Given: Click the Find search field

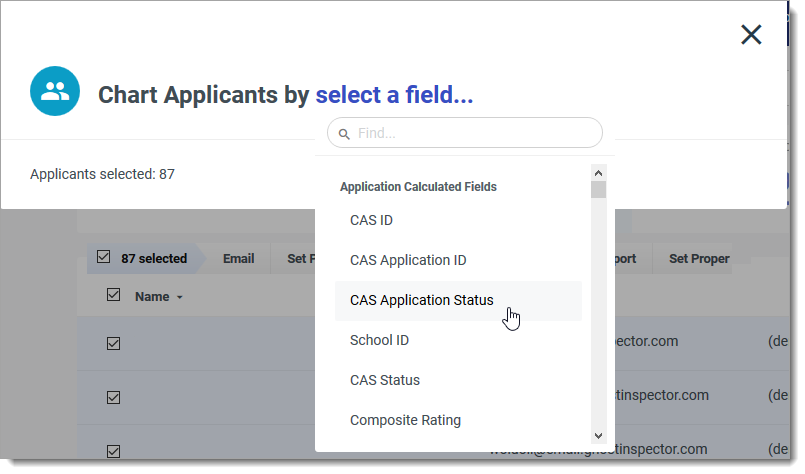Looking at the screenshot, I should [x=465, y=133].
